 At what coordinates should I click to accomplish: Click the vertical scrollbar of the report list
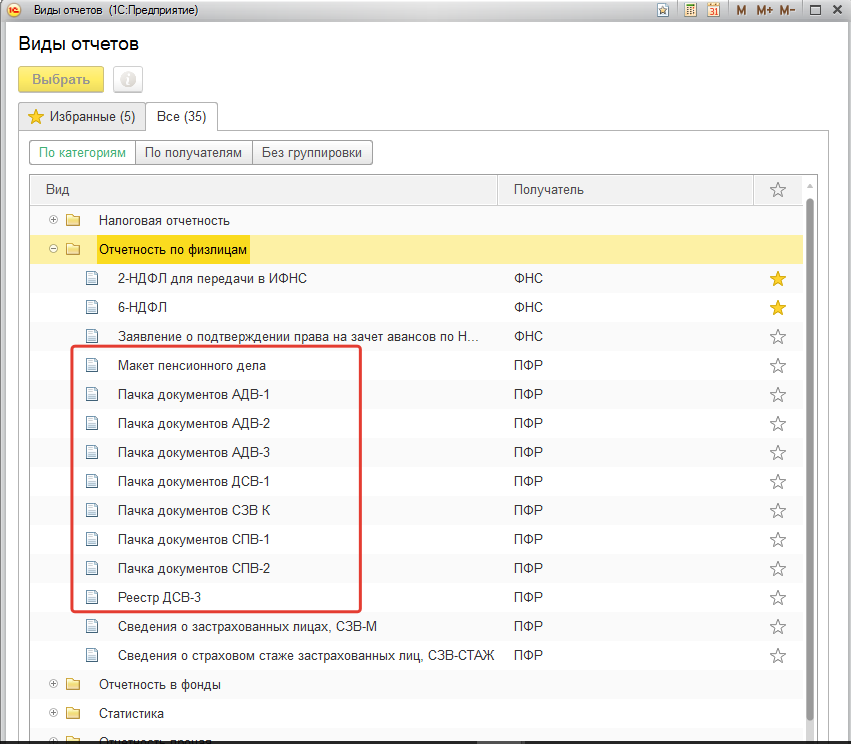click(x=810, y=459)
